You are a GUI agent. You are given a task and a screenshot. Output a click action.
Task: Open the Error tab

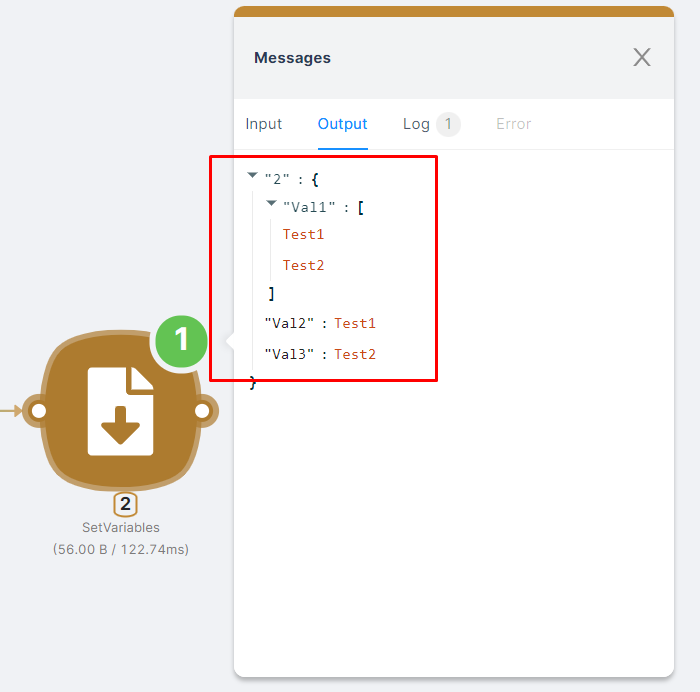click(513, 124)
